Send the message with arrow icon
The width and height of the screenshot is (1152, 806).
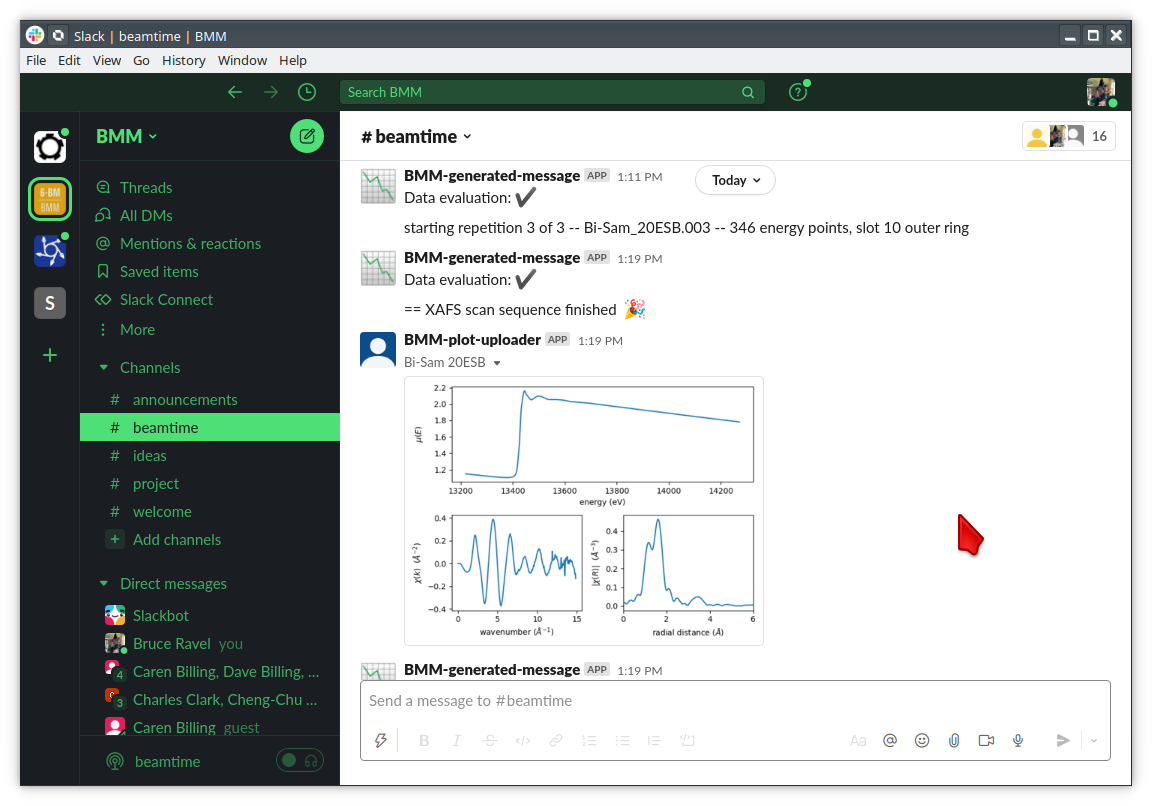[x=1062, y=741]
